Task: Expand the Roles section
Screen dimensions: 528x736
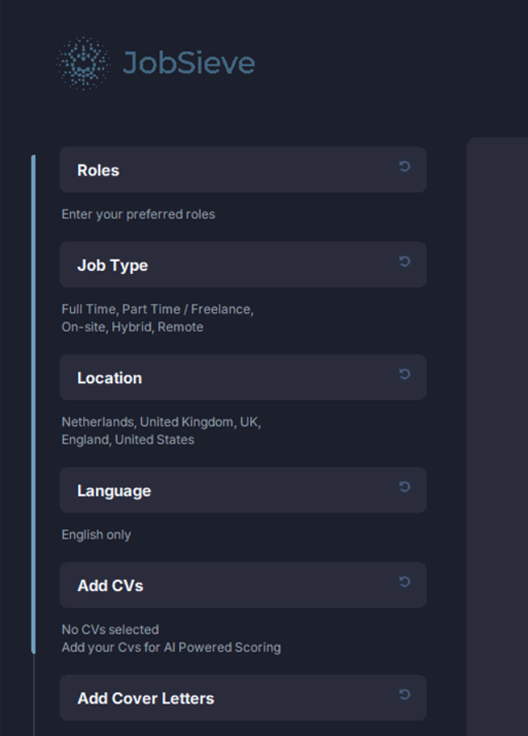Action: pos(243,169)
